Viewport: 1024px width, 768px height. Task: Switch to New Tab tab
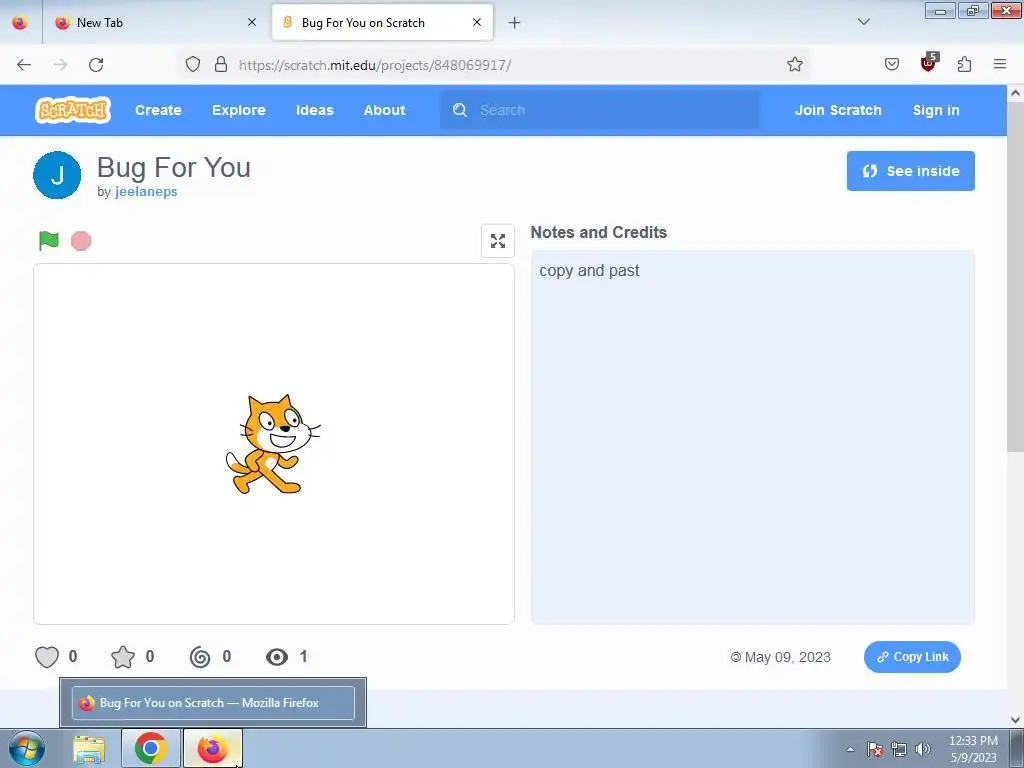[155, 22]
